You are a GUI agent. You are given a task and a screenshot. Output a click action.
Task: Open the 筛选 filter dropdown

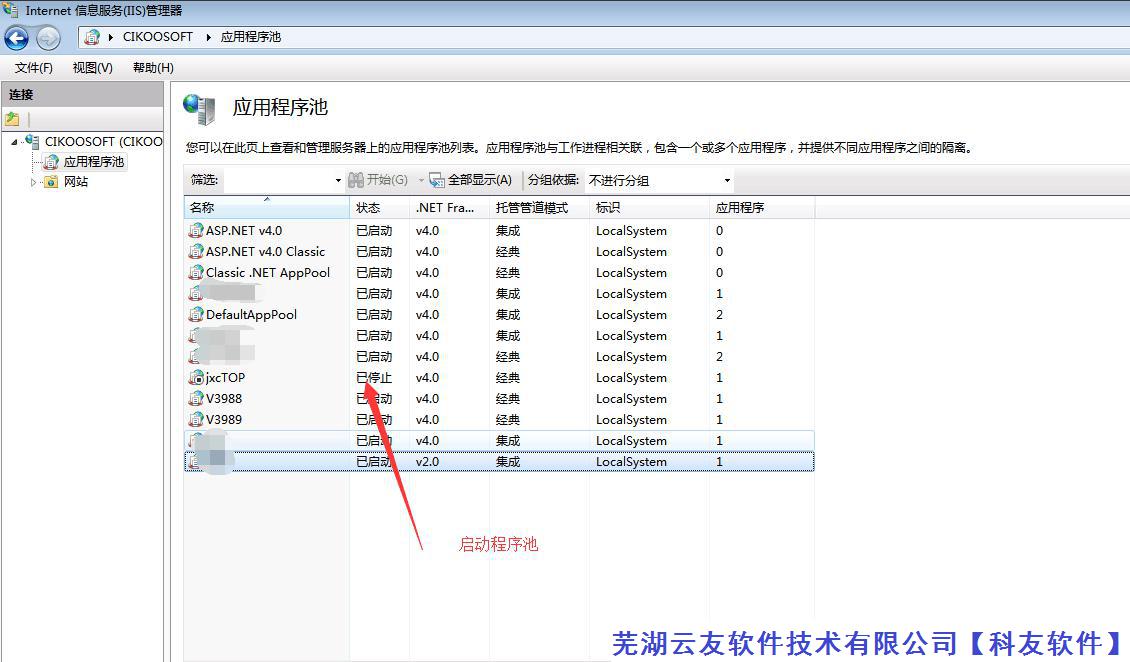[337, 181]
